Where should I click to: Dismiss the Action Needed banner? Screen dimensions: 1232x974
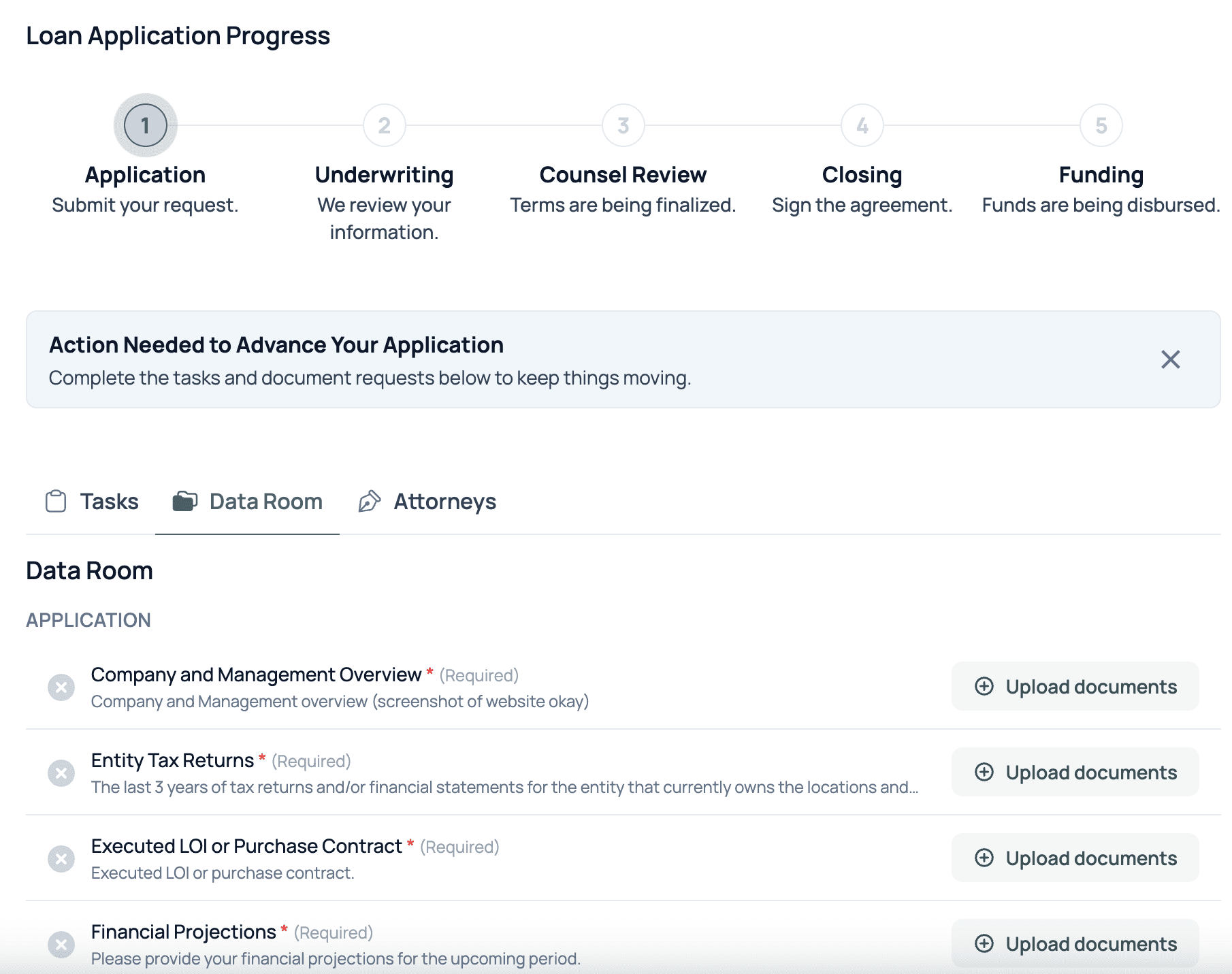pos(1170,359)
